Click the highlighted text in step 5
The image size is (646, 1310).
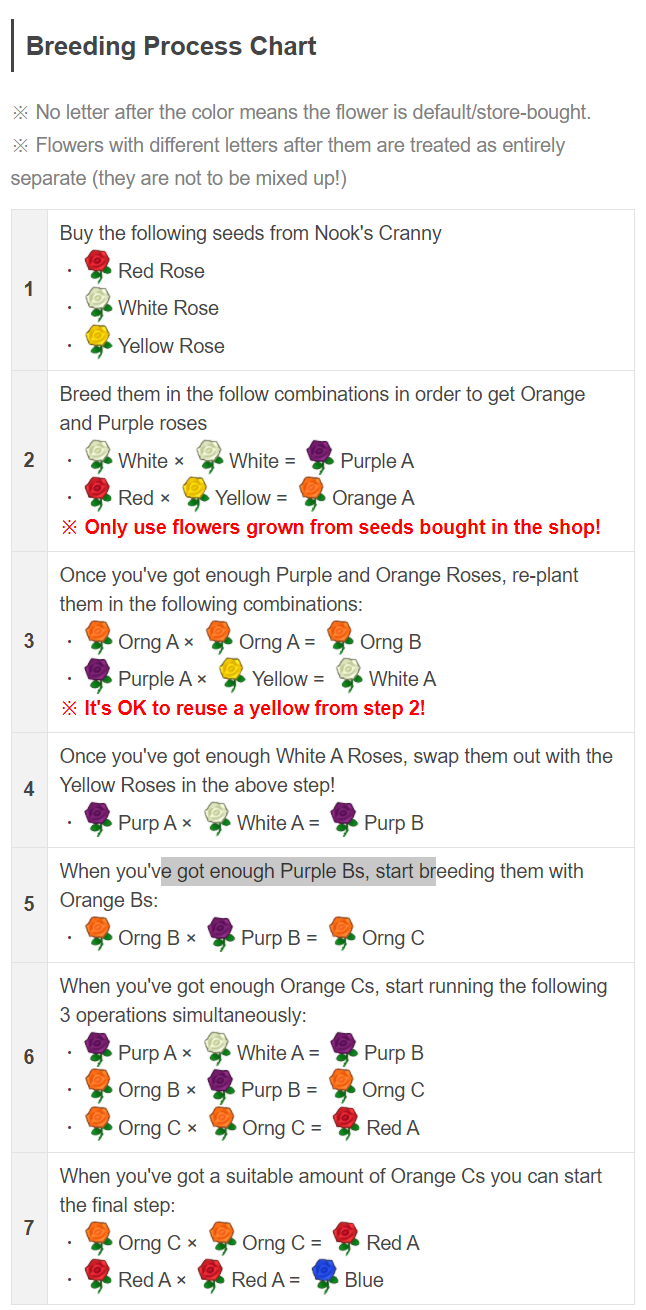point(298,871)
